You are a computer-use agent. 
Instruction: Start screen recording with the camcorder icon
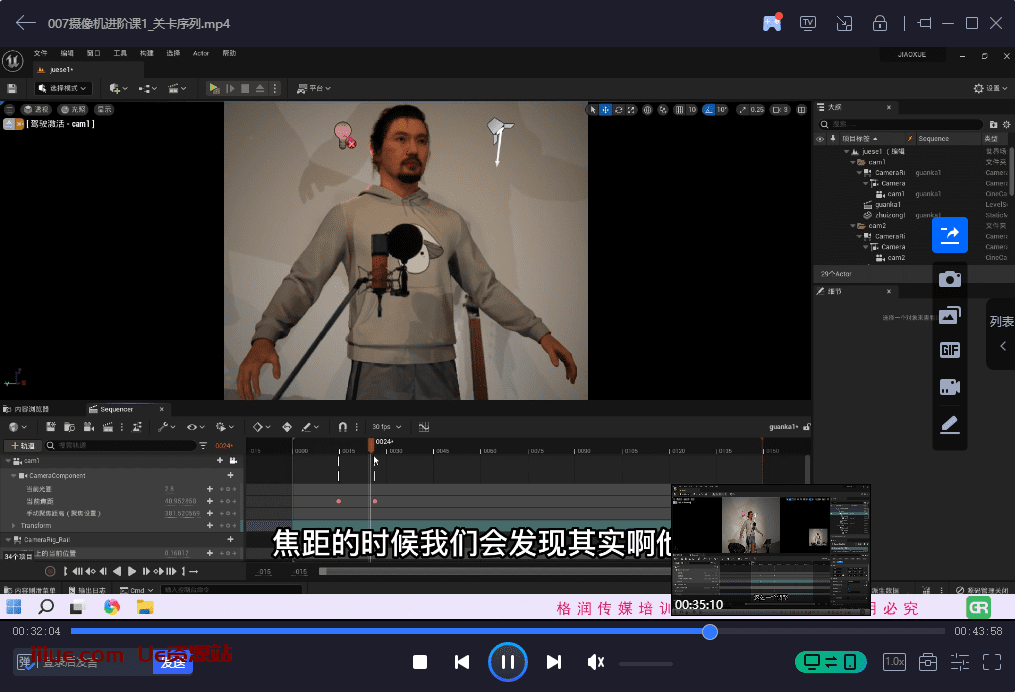pos(949,387)
